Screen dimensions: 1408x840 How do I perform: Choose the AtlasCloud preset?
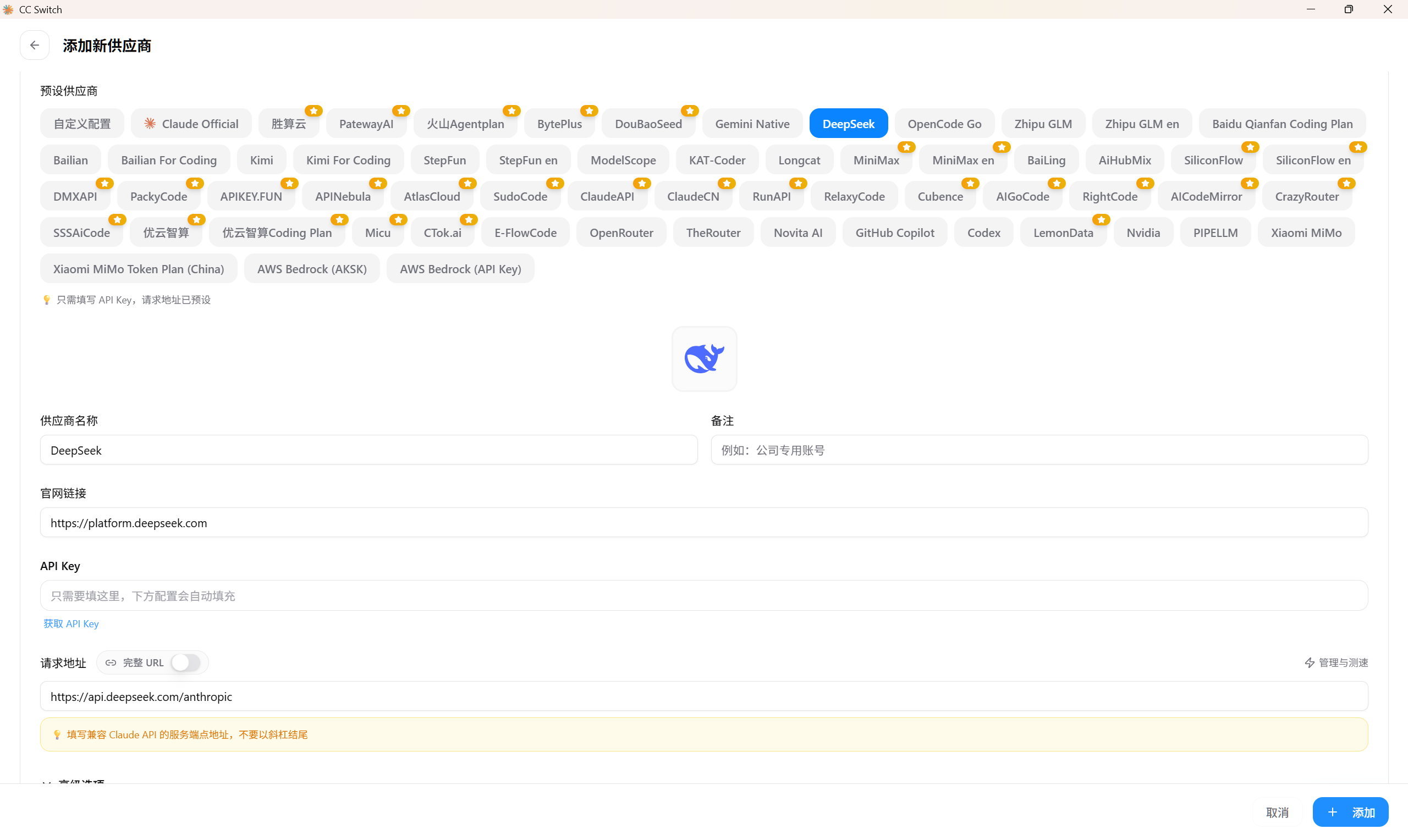(432, 196)
